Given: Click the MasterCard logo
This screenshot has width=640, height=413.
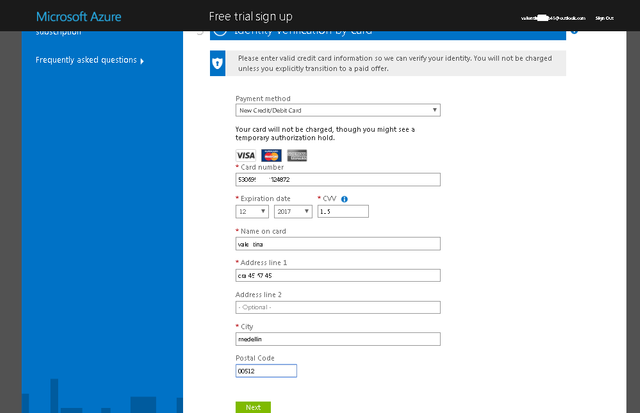Looking at the screenshot, I should click(x=271, y=155).
